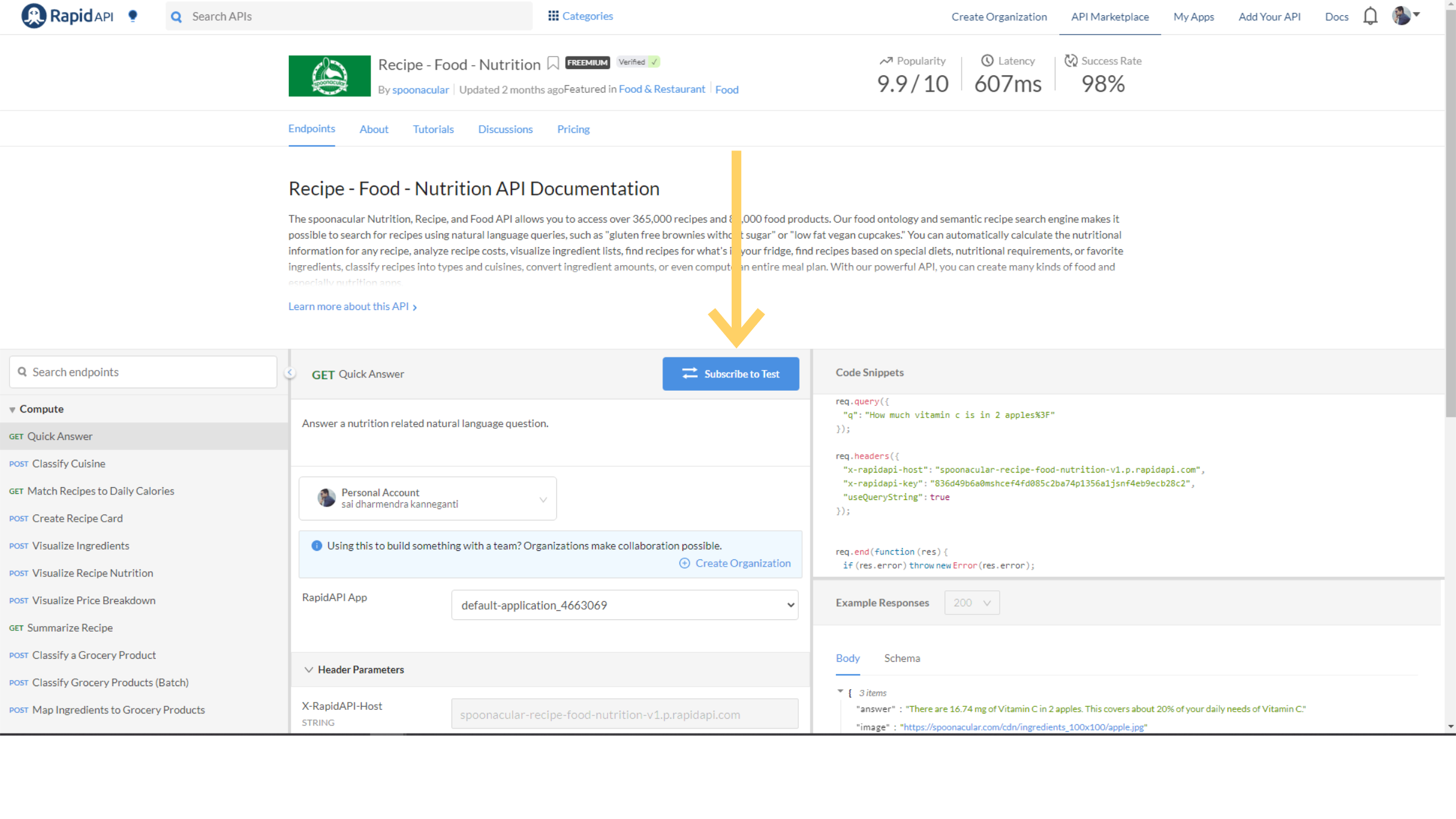The width and height of the screenshot is (1456, 819).
Task: Switch to the Endpoints tab
Action: pyautogui.click(x=312, y=129)
